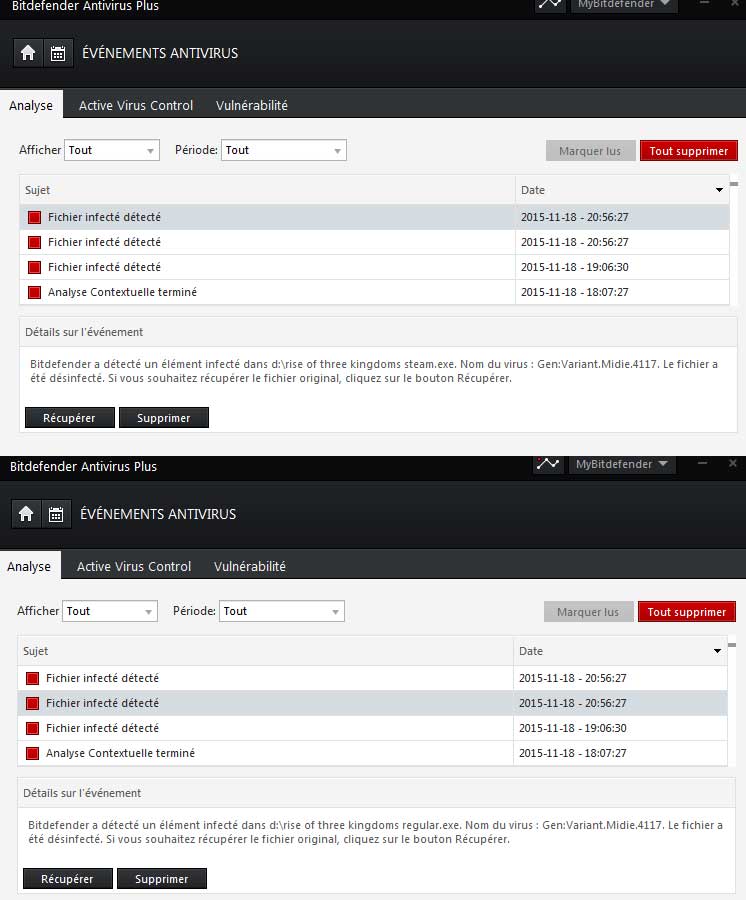Click Date column header text in upper window
Viewport: 746px width, 900px height.
tap(533, 190)
